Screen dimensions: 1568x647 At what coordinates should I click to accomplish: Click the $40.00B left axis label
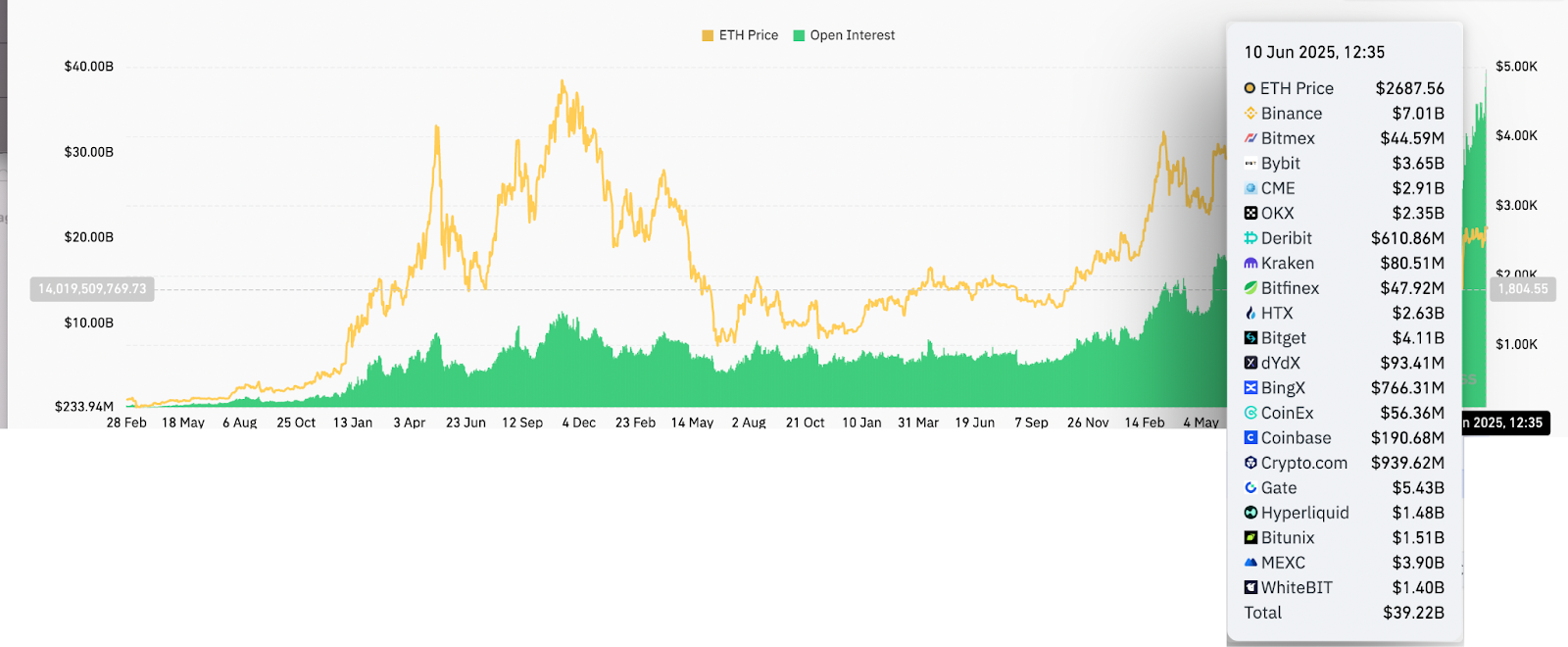[x=89, y=67]
